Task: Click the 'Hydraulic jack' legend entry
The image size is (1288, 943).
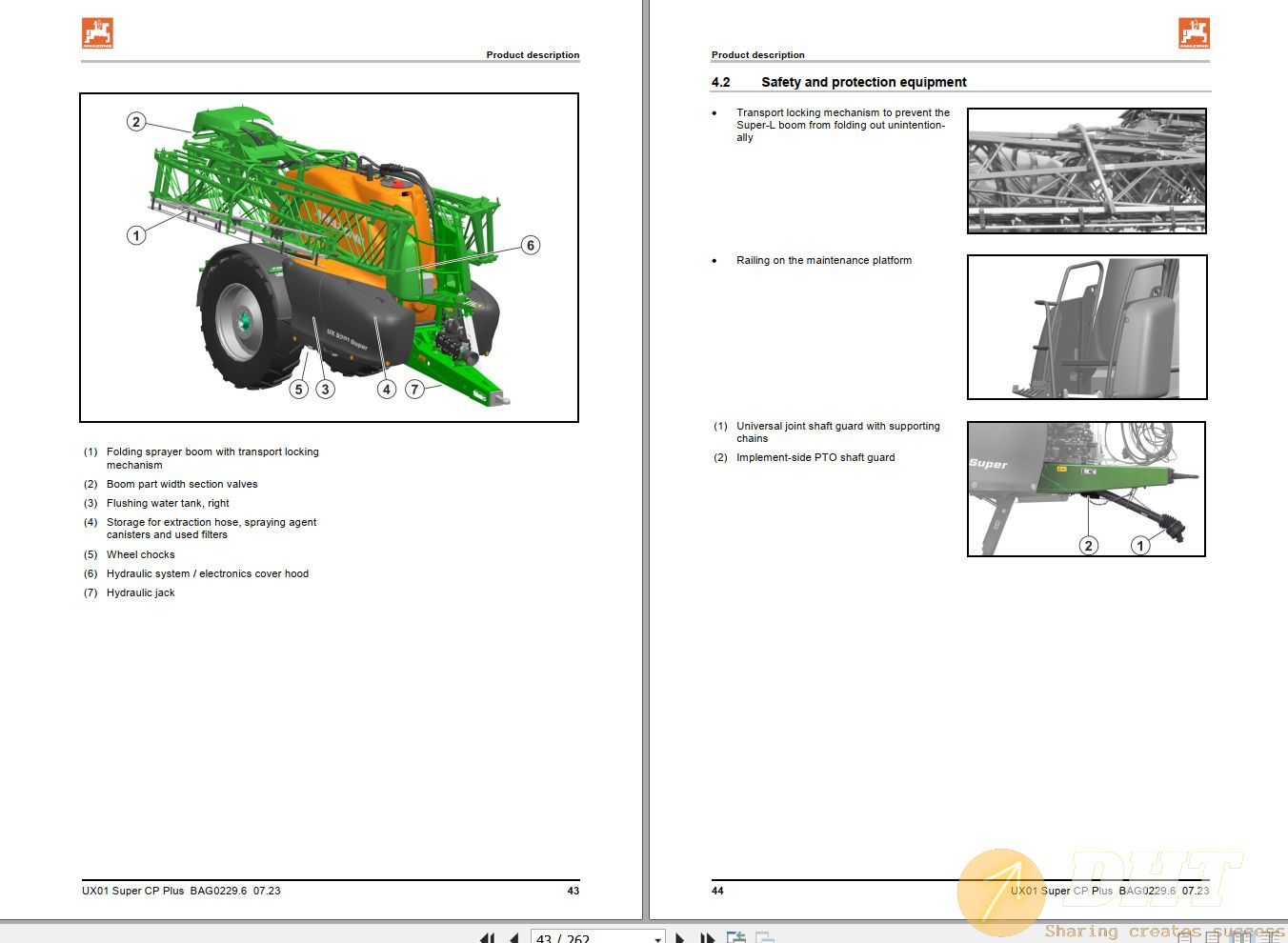Action: [x=141, y=592]
